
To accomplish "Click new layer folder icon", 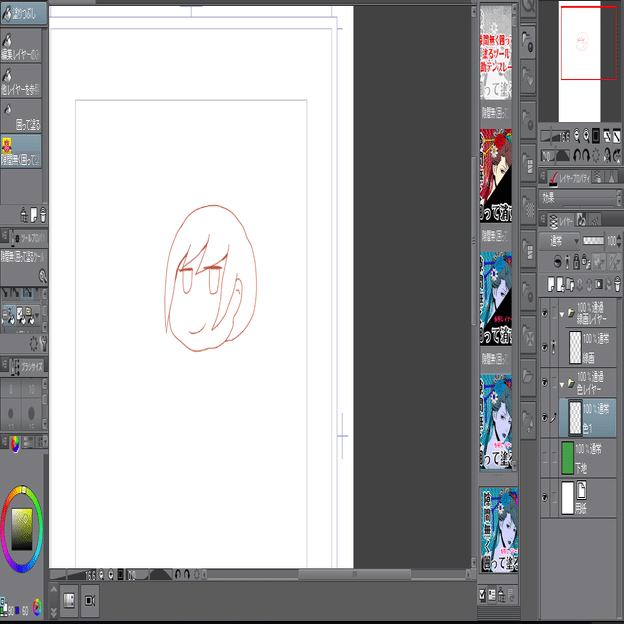I will [x=570, y=284].
